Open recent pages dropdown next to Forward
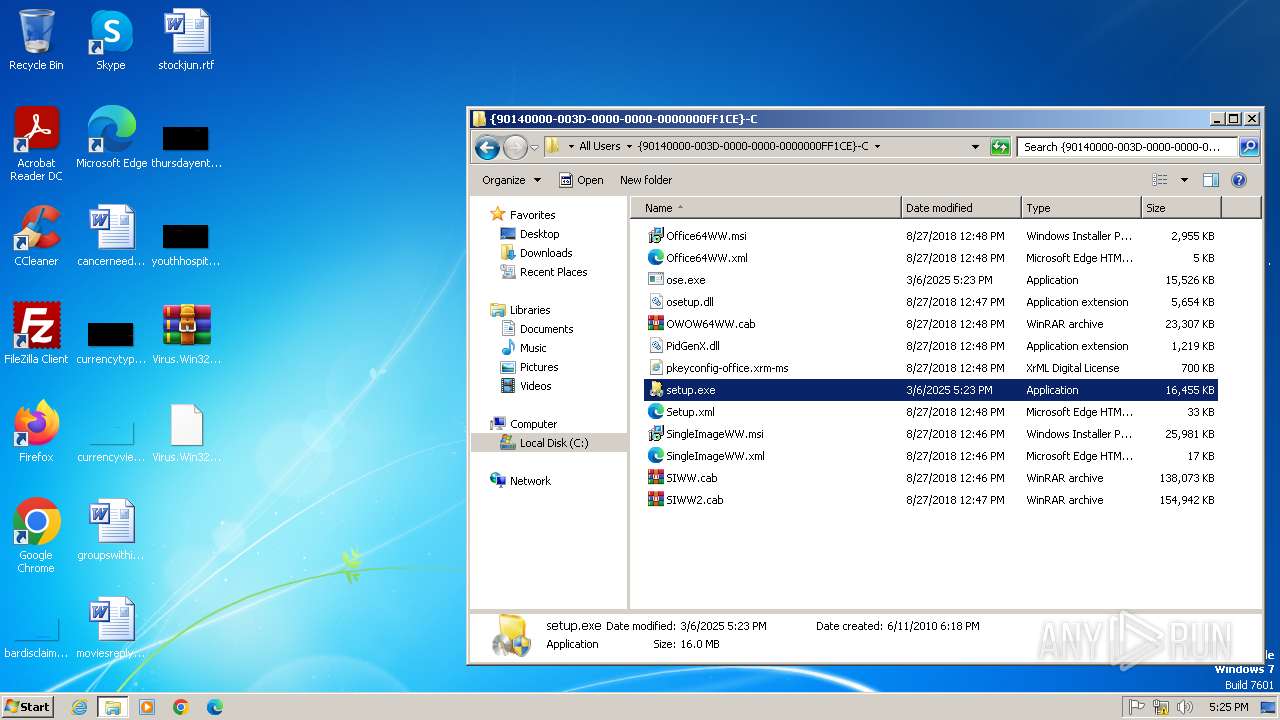This screenshot has width=1280, height=720. (534, 147)
